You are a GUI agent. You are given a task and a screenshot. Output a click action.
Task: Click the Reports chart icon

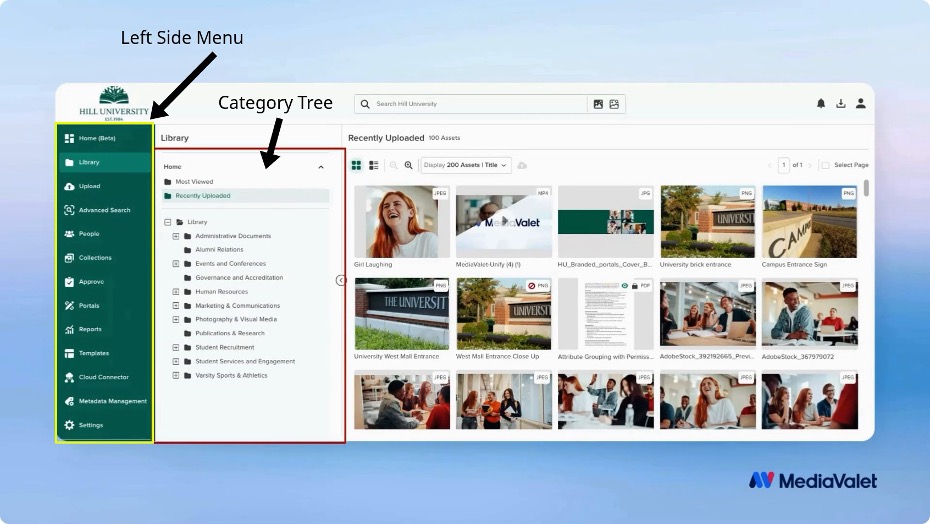coord(69,329)
